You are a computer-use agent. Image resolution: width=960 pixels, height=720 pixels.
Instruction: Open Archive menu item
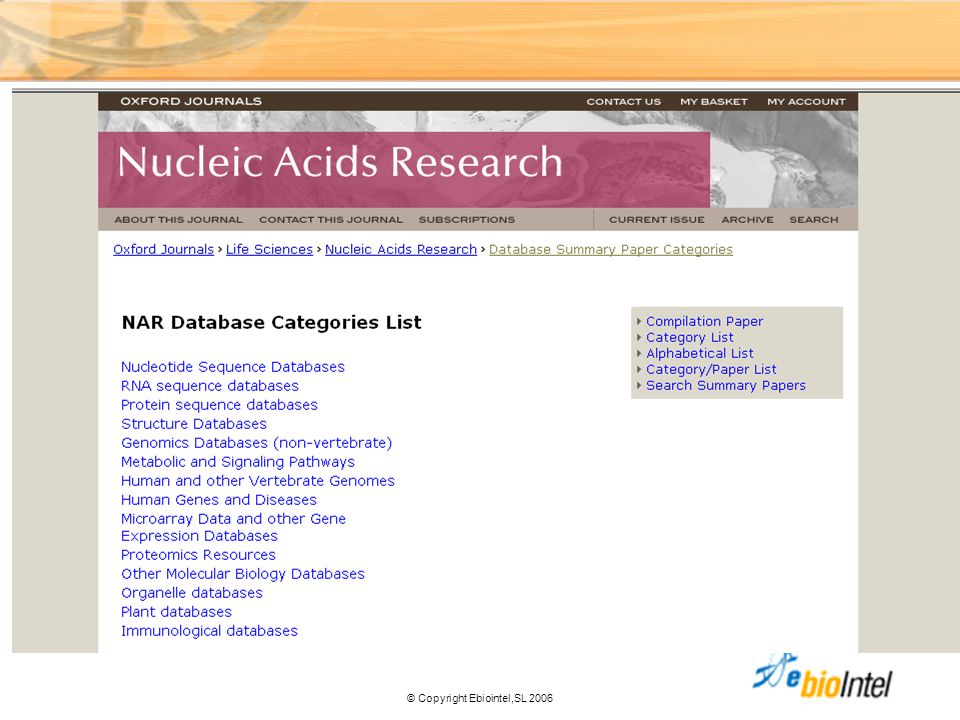pos(747,219)
